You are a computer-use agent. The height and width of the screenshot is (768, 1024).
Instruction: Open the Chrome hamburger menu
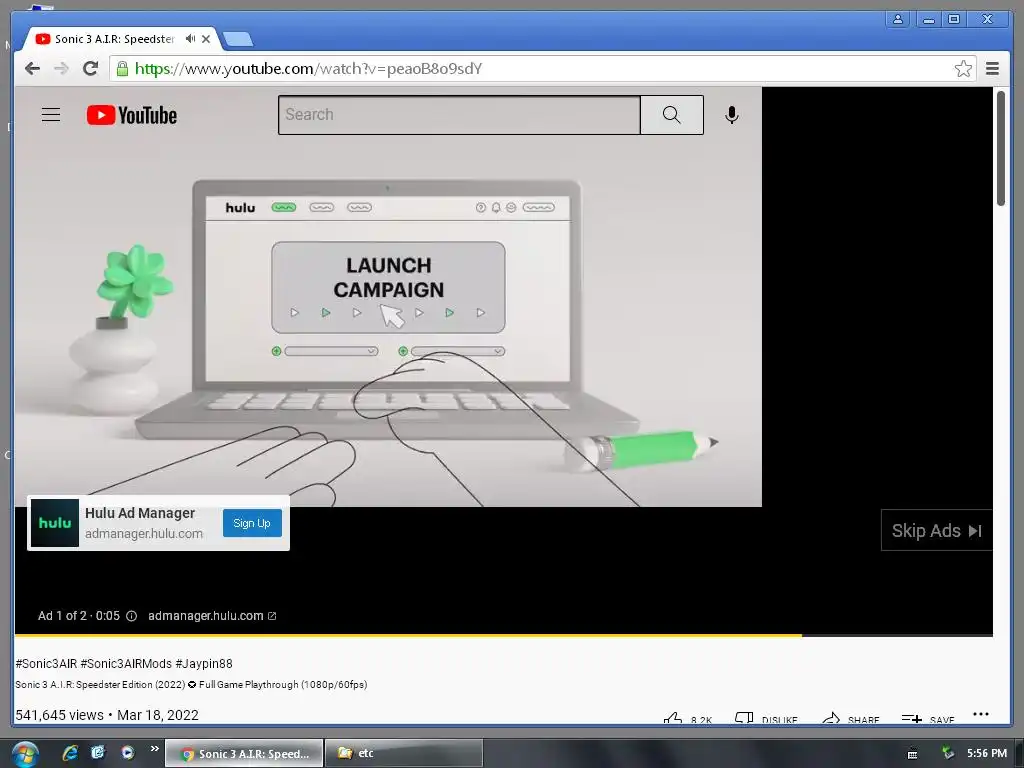click(x=992, y=69)
